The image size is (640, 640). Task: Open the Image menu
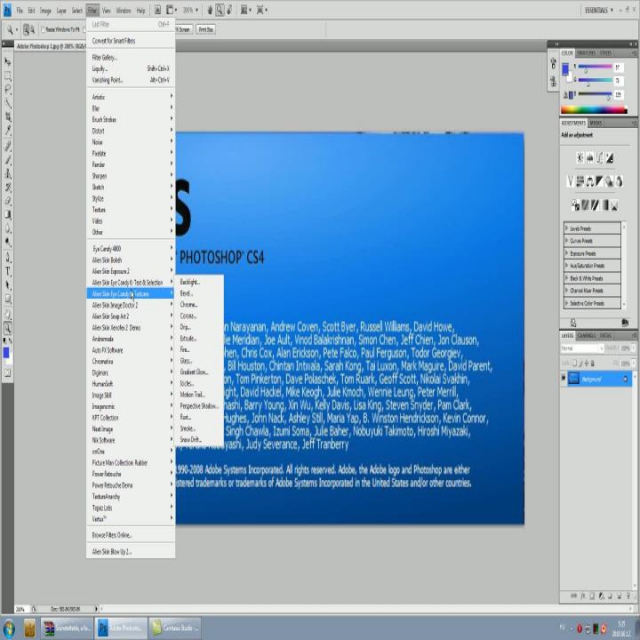(x=45, y=11)
